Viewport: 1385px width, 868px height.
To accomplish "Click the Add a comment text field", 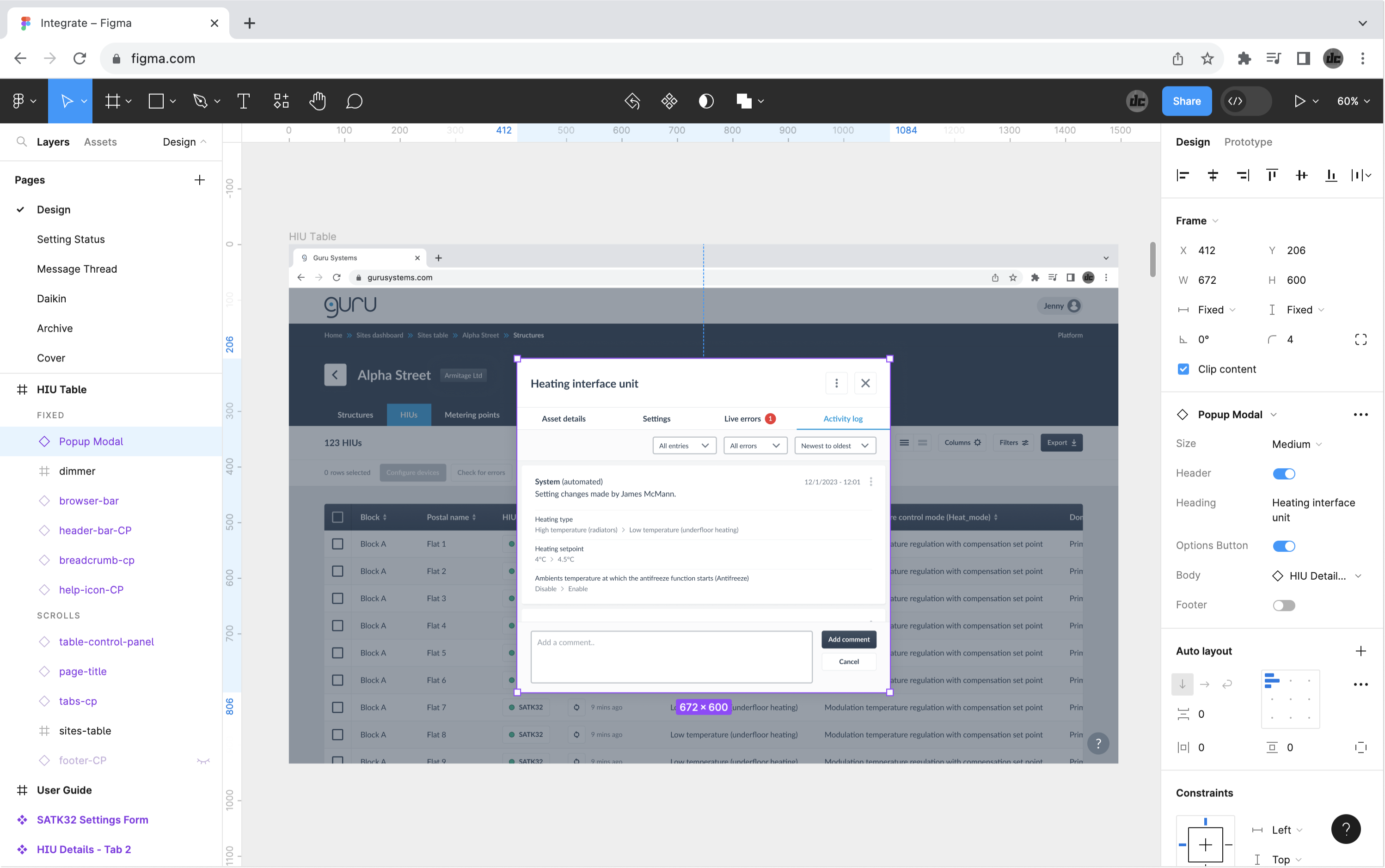I will click(671, 657).
